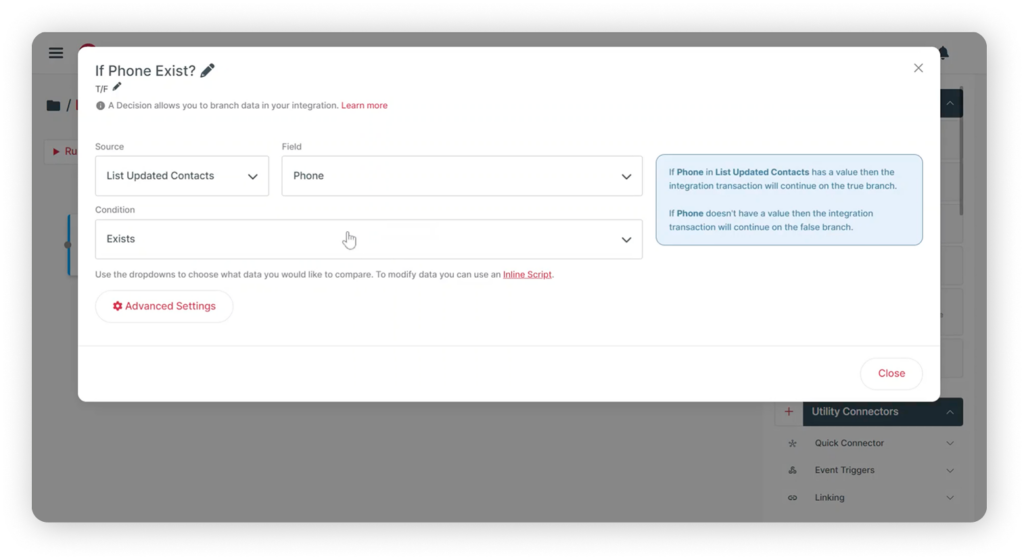Expand the Event Triggers section
The image size is (1024, 559).
click(950, 470)
